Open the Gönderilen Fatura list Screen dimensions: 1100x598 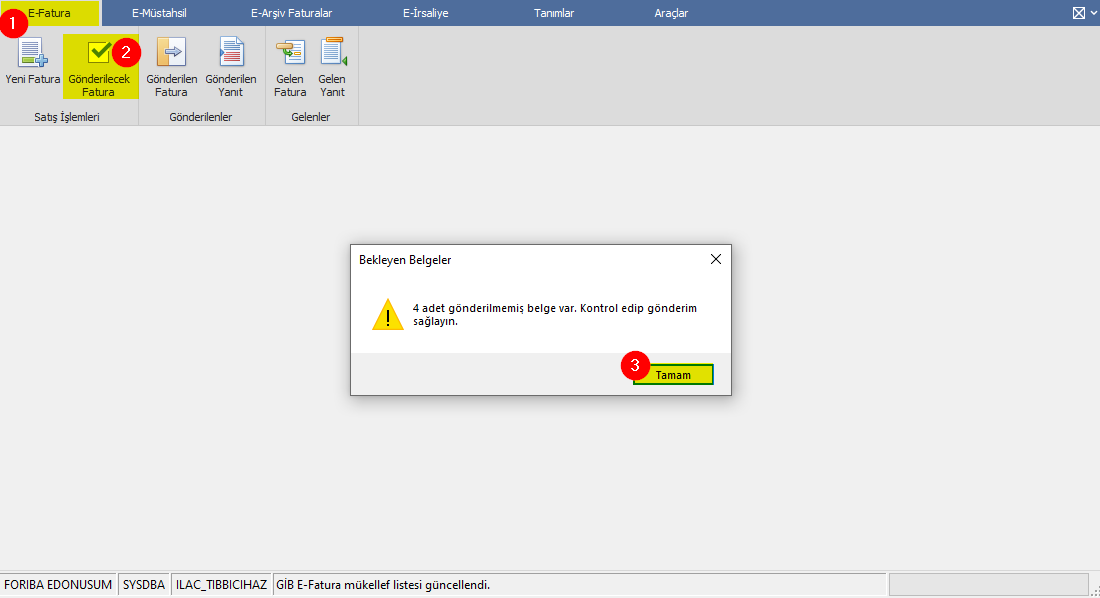tap(171, 53)
